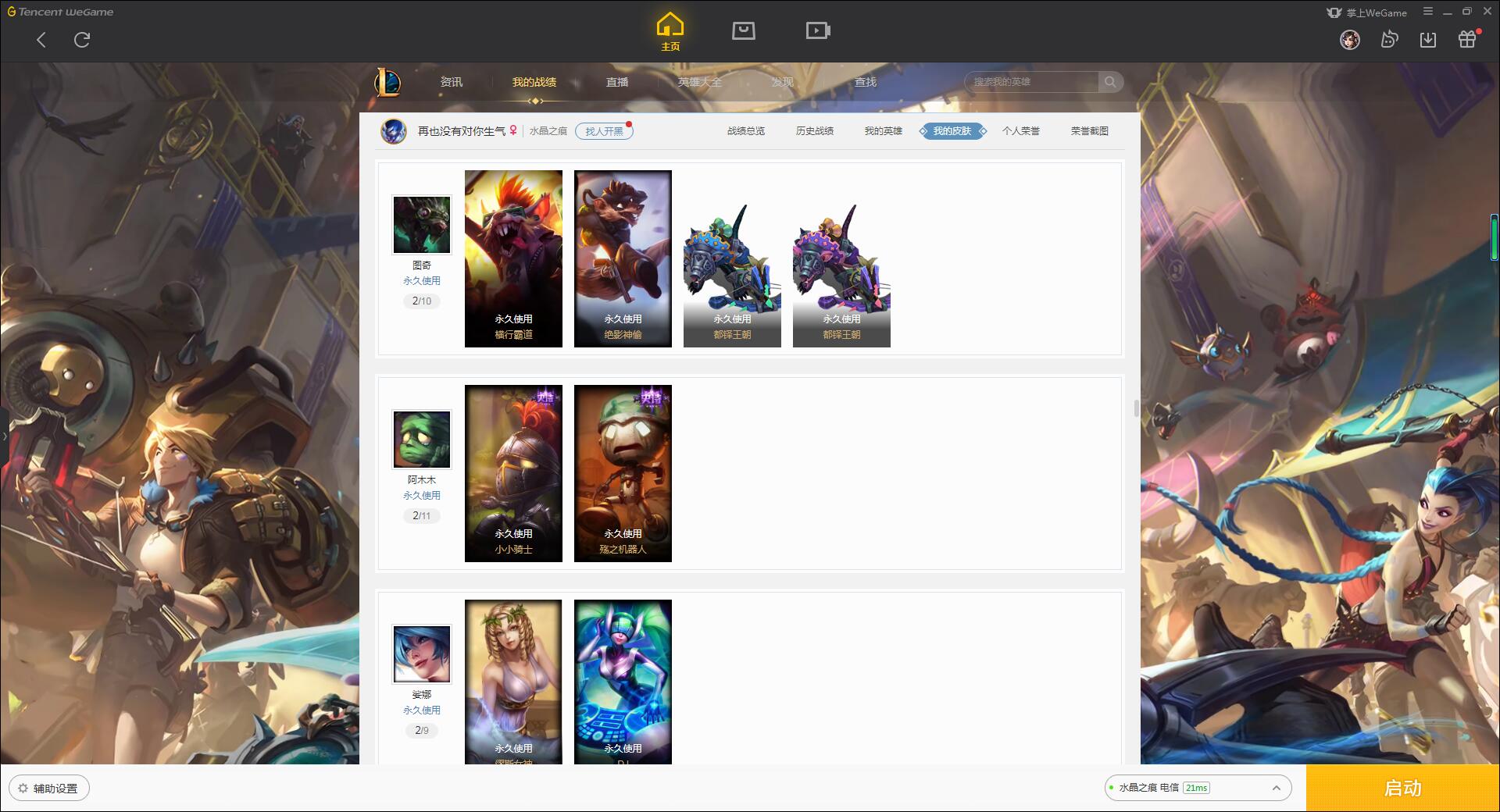Open Sona's goddess skin card

click(513, 682)
